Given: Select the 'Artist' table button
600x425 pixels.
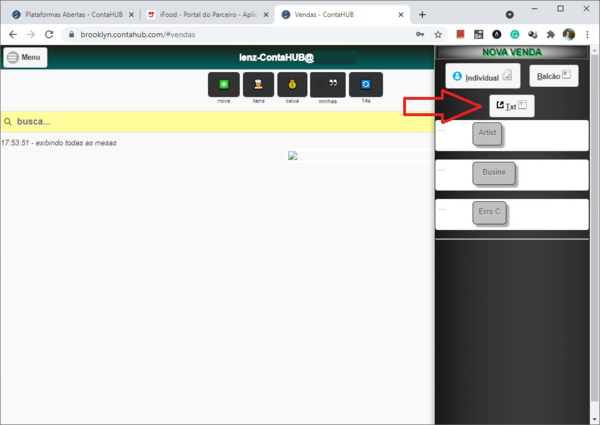Looking at the screenshot, I should tap(487, 134).
